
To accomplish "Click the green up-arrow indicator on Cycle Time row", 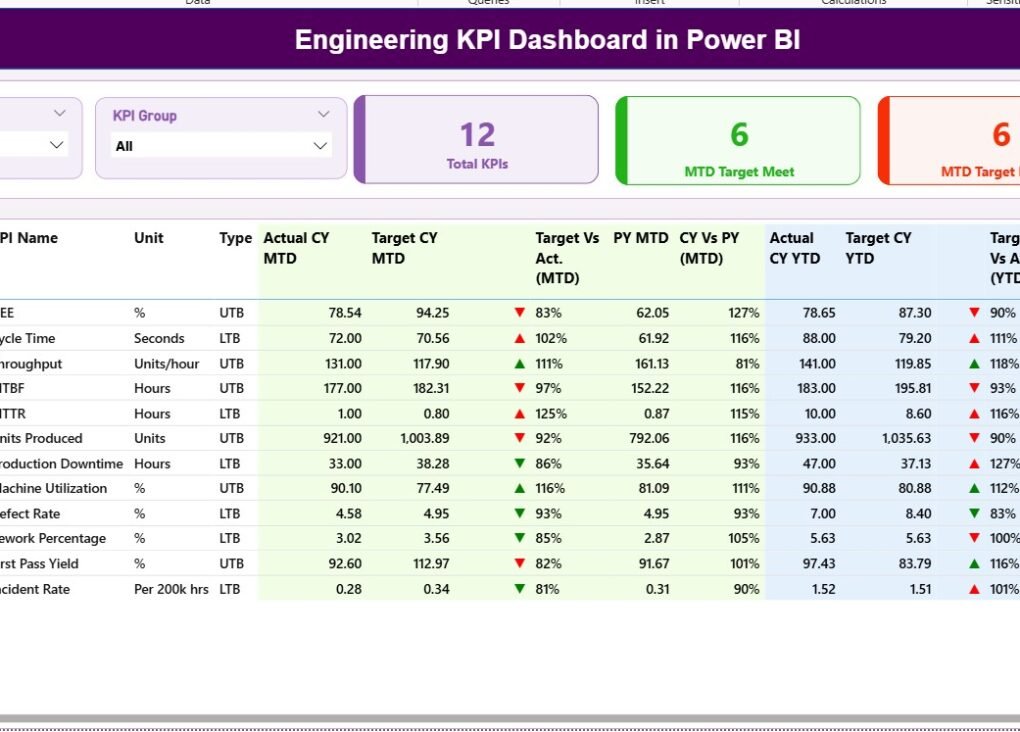I will coord(519,338).
